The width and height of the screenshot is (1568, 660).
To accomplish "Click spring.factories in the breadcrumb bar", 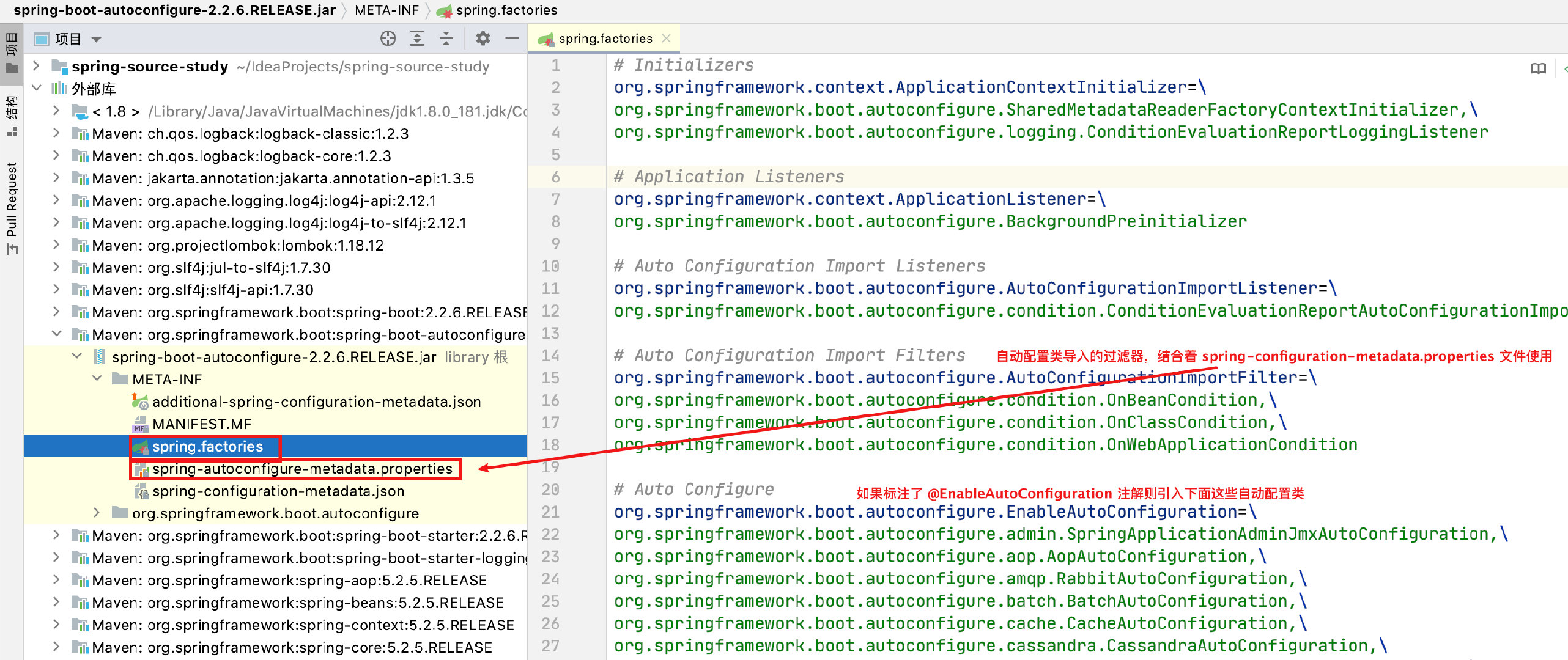I will click(x=507, y=10).
